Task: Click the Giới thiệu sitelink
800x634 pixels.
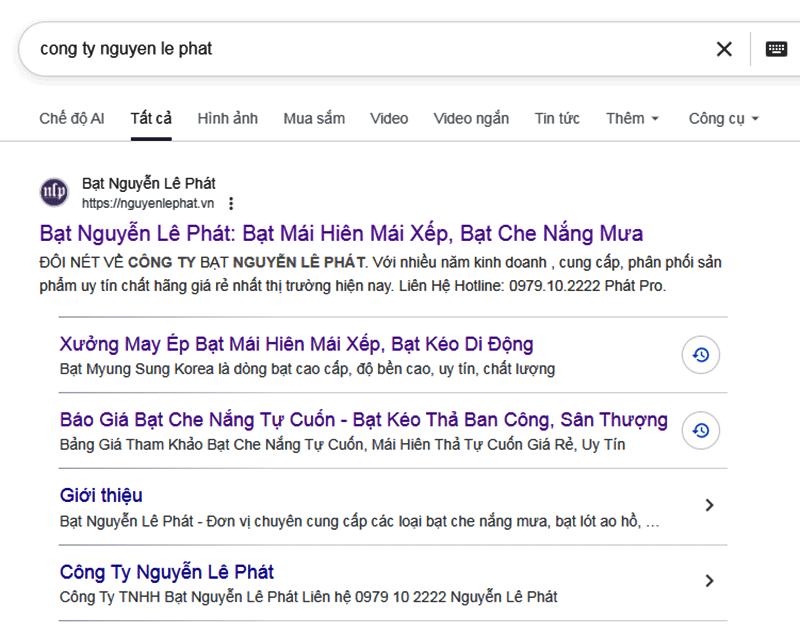Action: 101,495
